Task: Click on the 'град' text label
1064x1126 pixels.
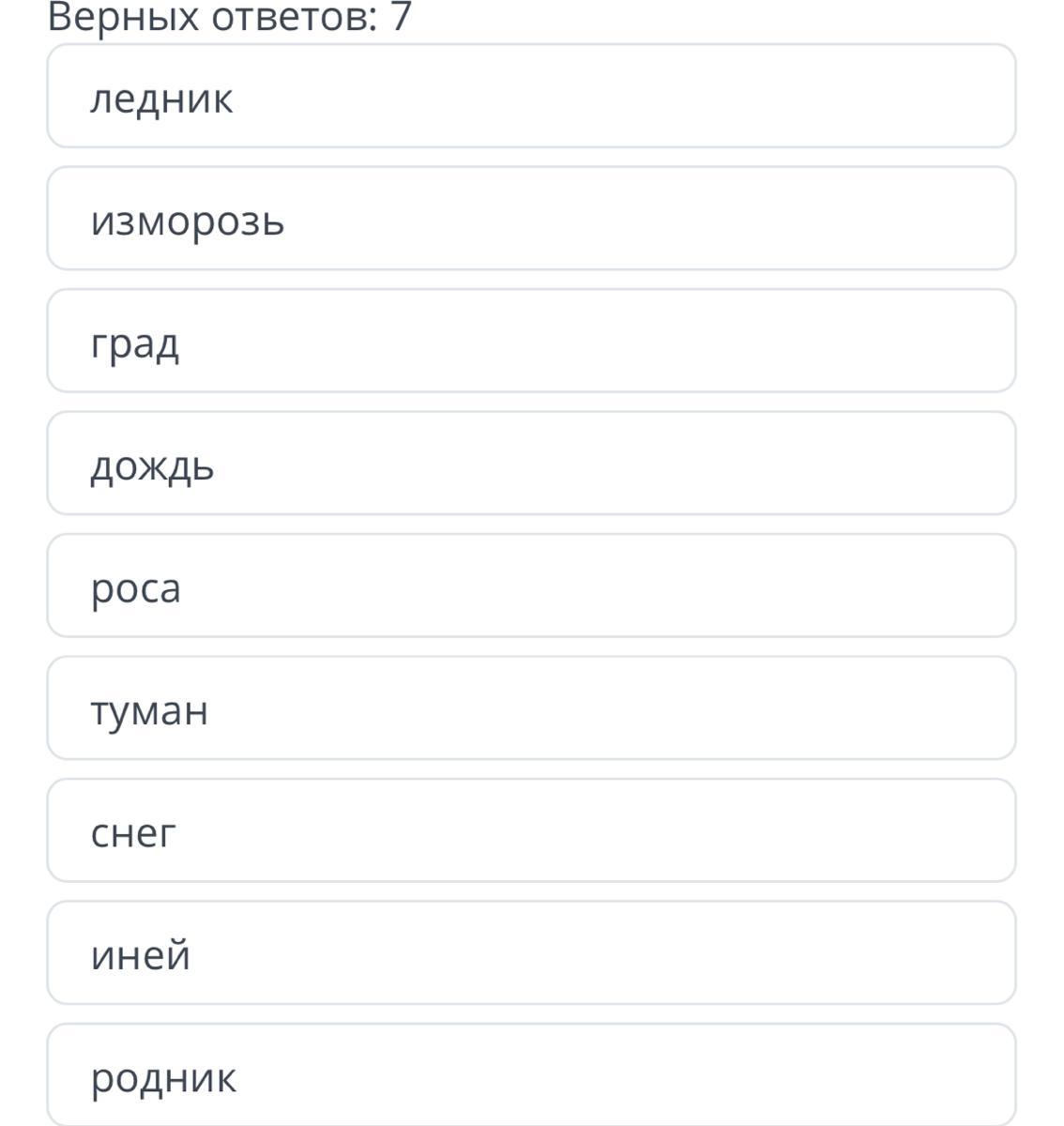Action: tap(134, 344)
